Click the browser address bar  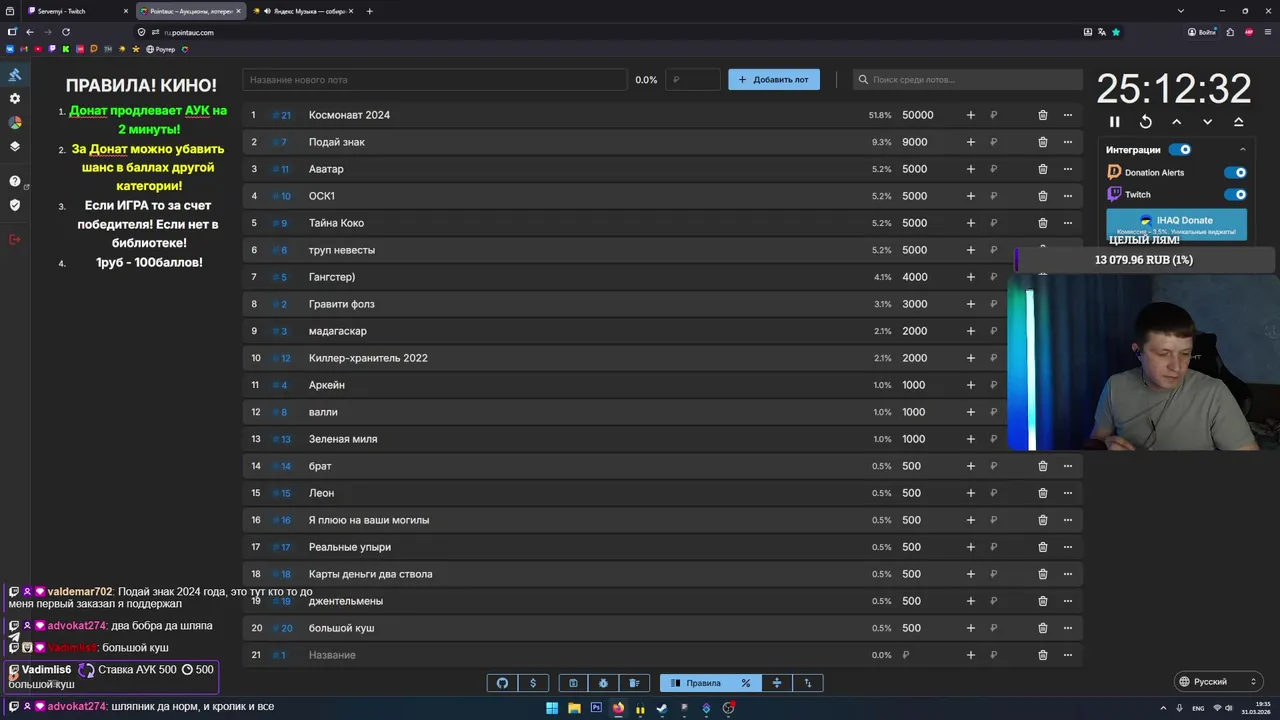600,32
